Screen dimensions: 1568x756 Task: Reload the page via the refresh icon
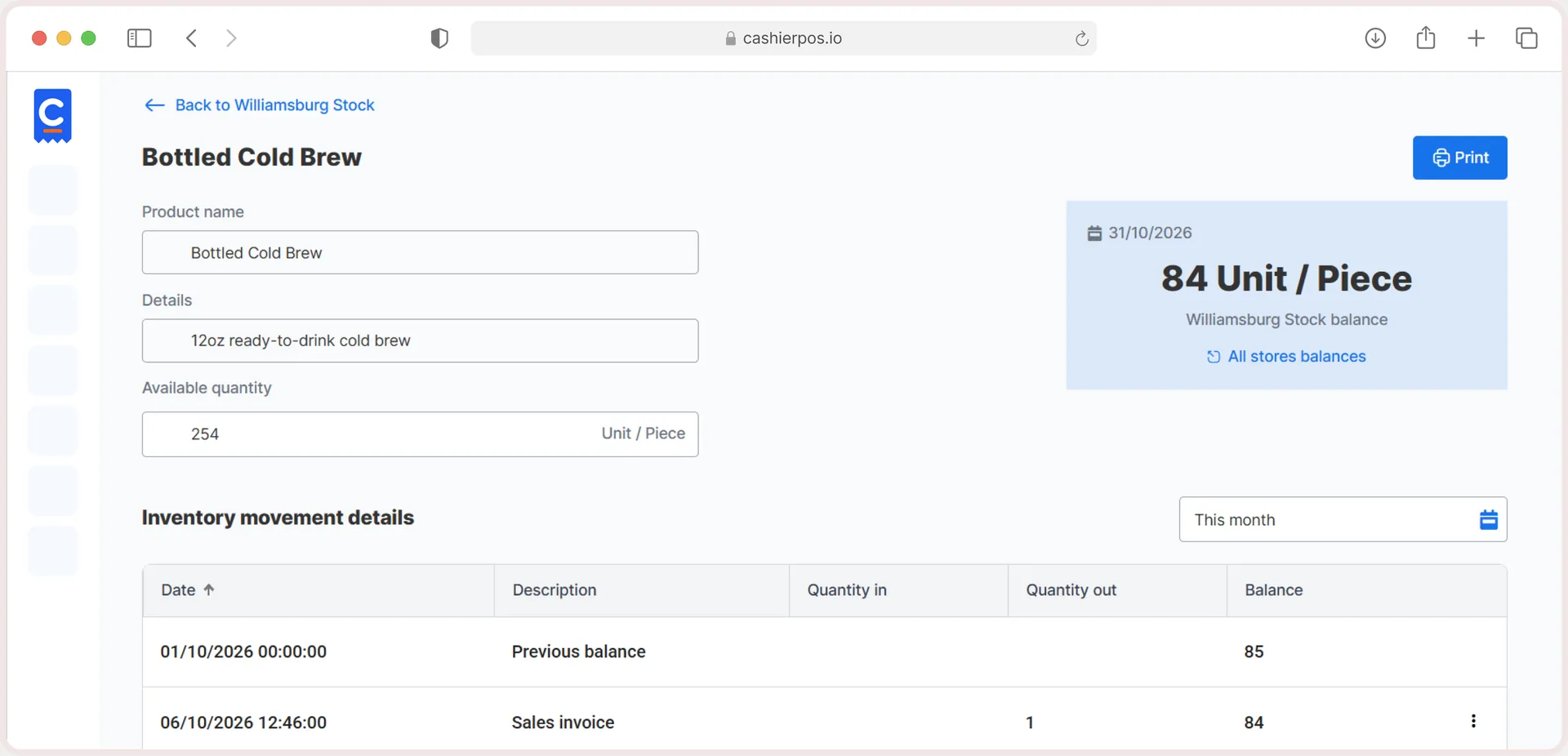1081,38
